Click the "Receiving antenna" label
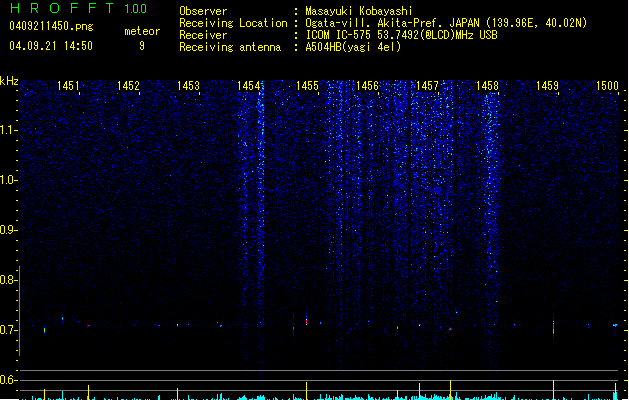The height and width of the screenshot is (400, 629). click(x=230, y=47)
